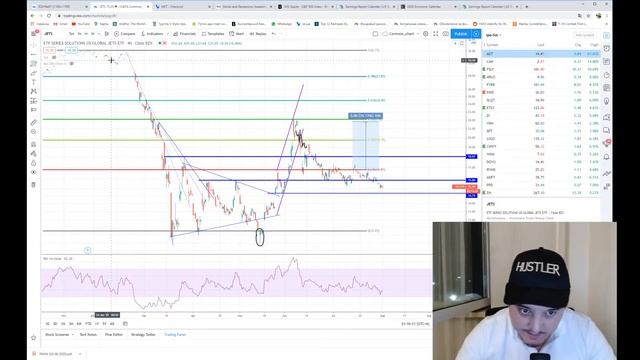This screenshot has width=640, height=360.
Task: Expand the indicator templates dropdown arrow
Action: (167, 33)
